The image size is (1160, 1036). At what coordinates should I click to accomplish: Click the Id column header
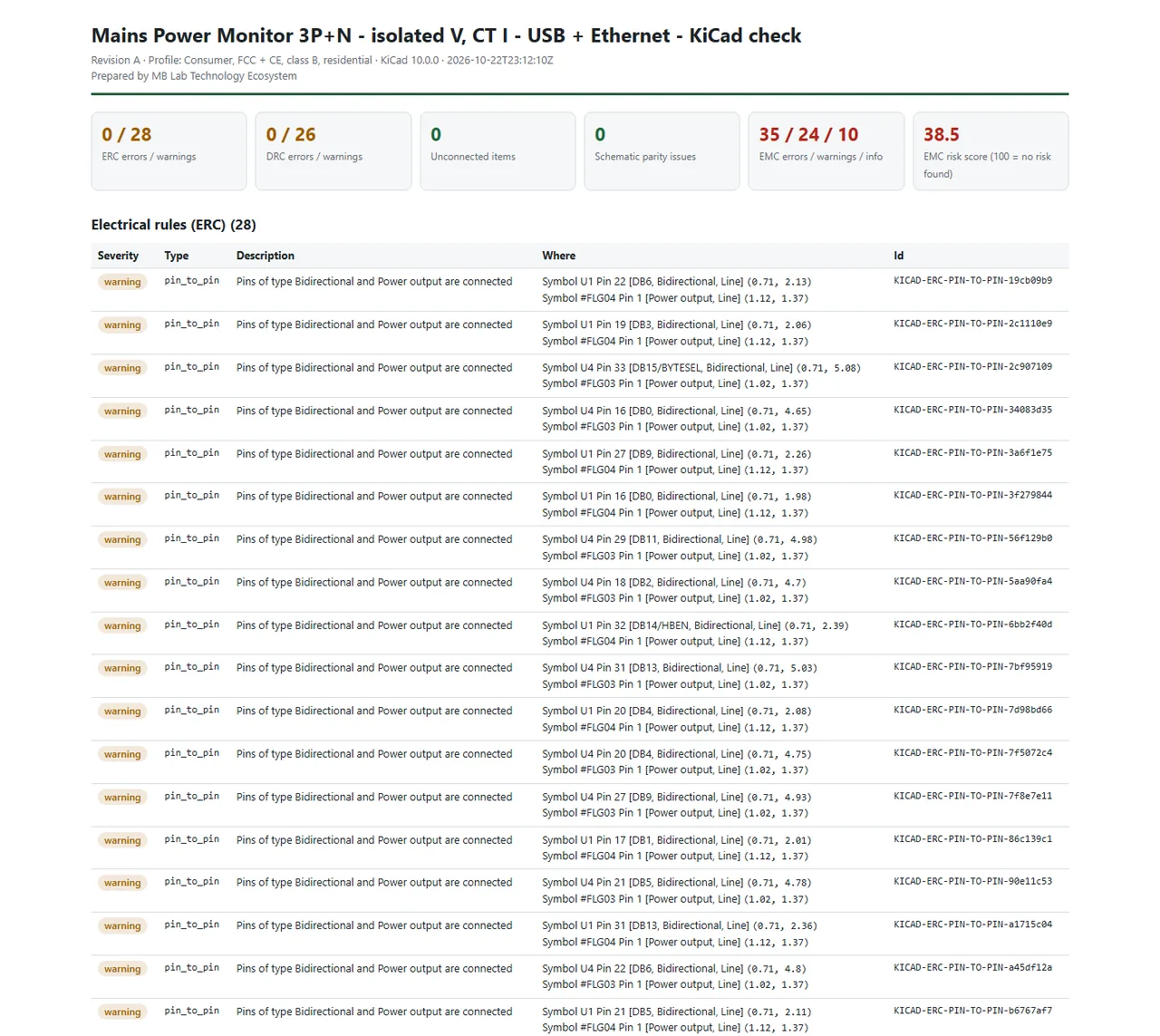point(899,256)
